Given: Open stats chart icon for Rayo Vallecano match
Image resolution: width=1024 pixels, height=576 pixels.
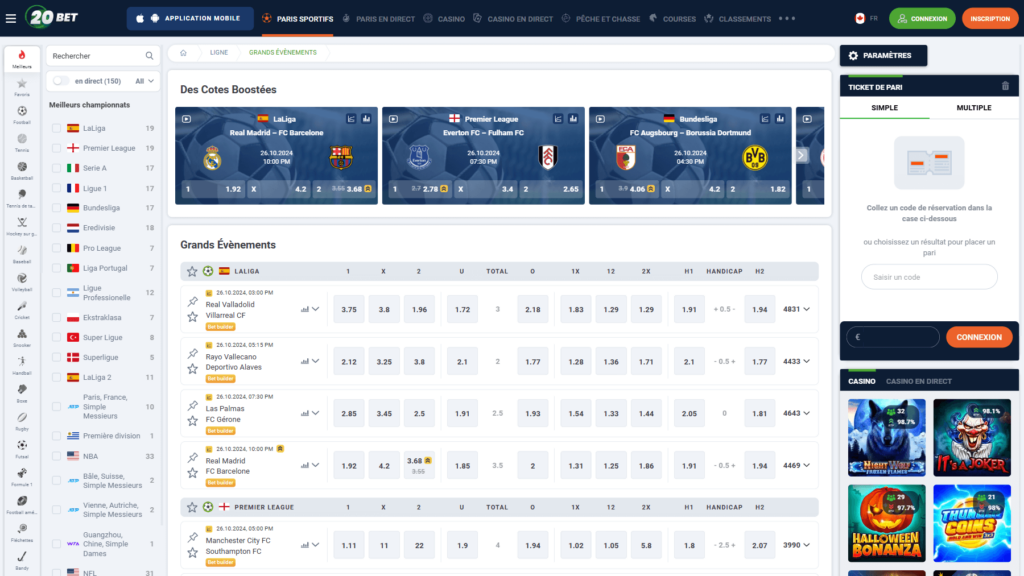Looking at the screenshot, I should click(x=305, y=361).
